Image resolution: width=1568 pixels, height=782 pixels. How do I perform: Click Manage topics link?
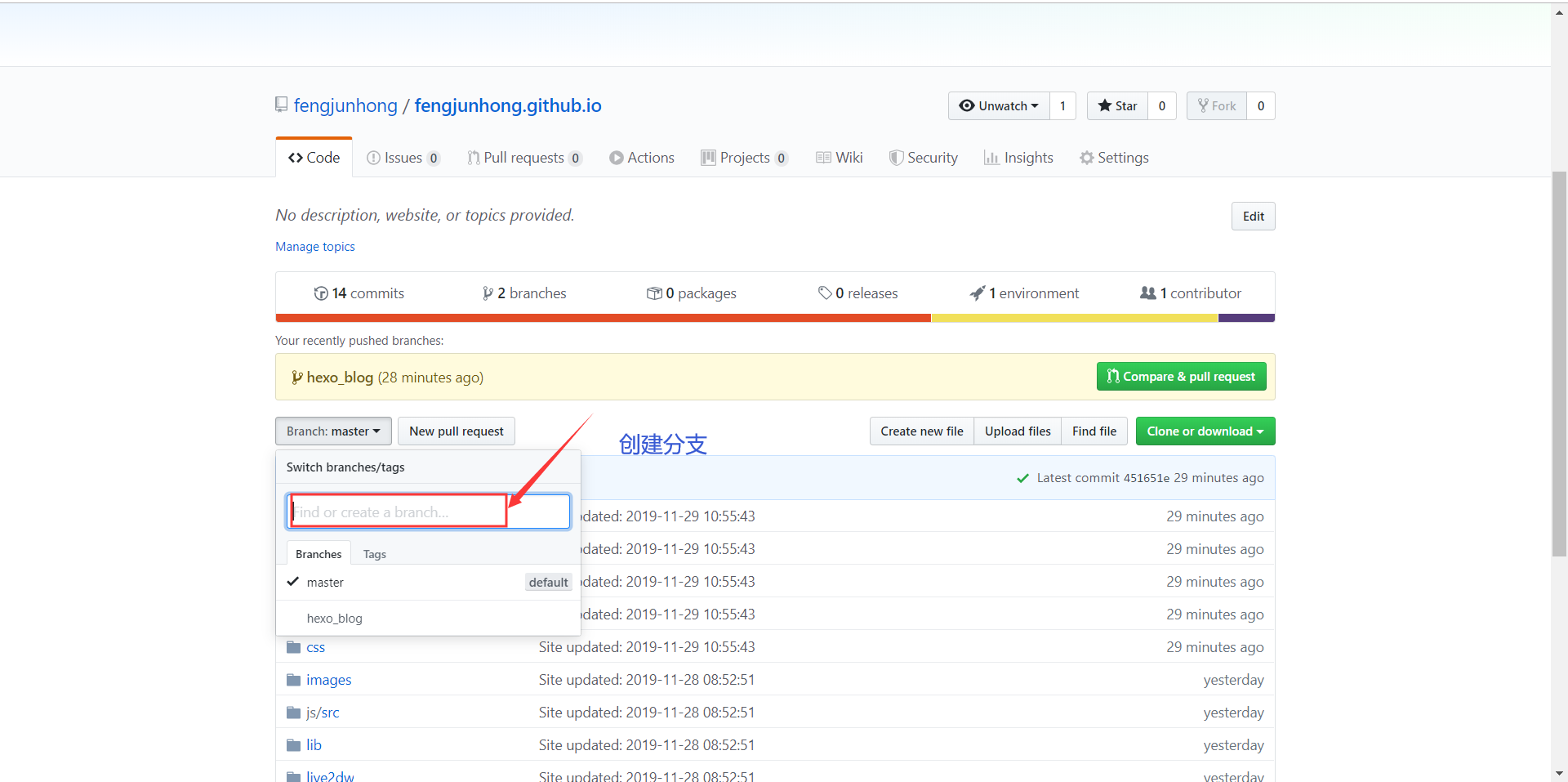pos(315,247)
